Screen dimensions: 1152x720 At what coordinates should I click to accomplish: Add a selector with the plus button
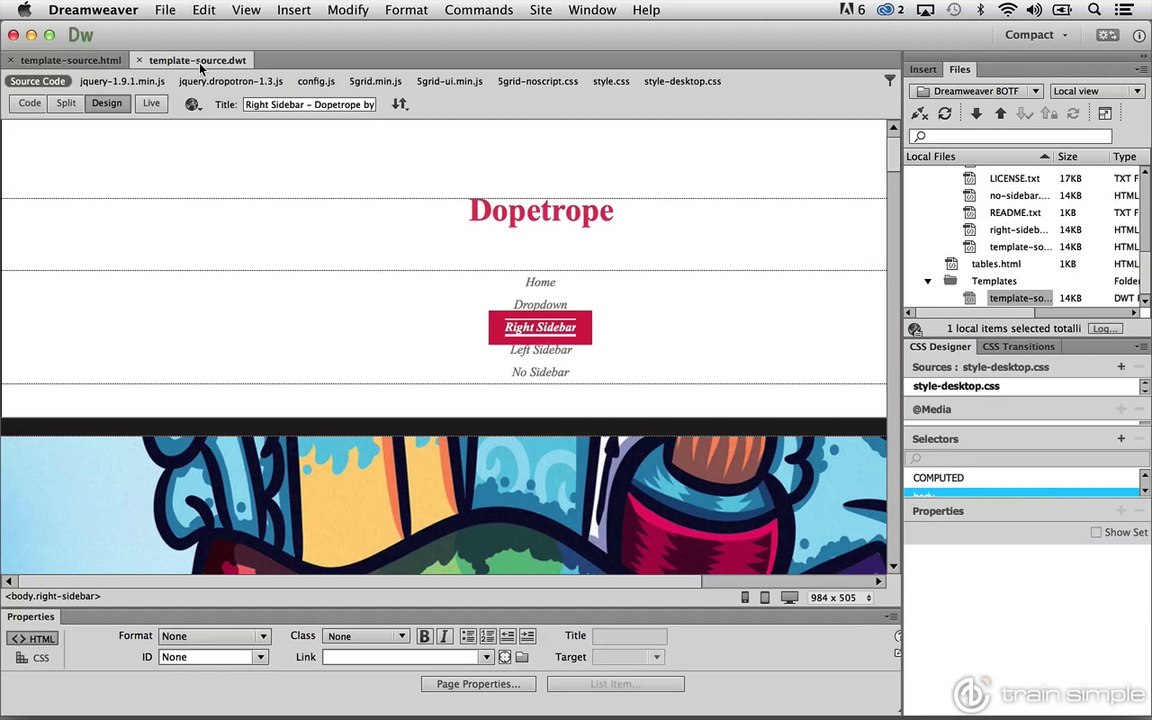[1121, 439]
